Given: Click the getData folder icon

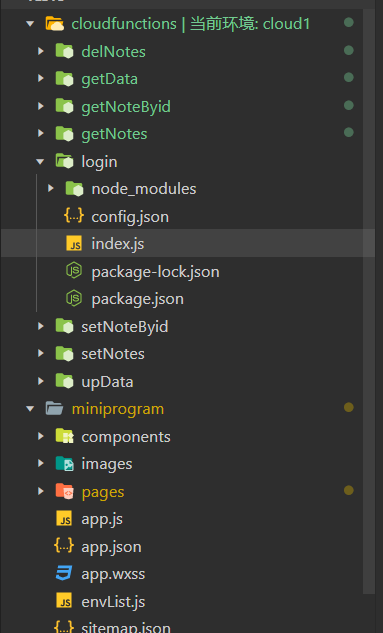Looking at the screenshot, I should (x=65, y=79).
